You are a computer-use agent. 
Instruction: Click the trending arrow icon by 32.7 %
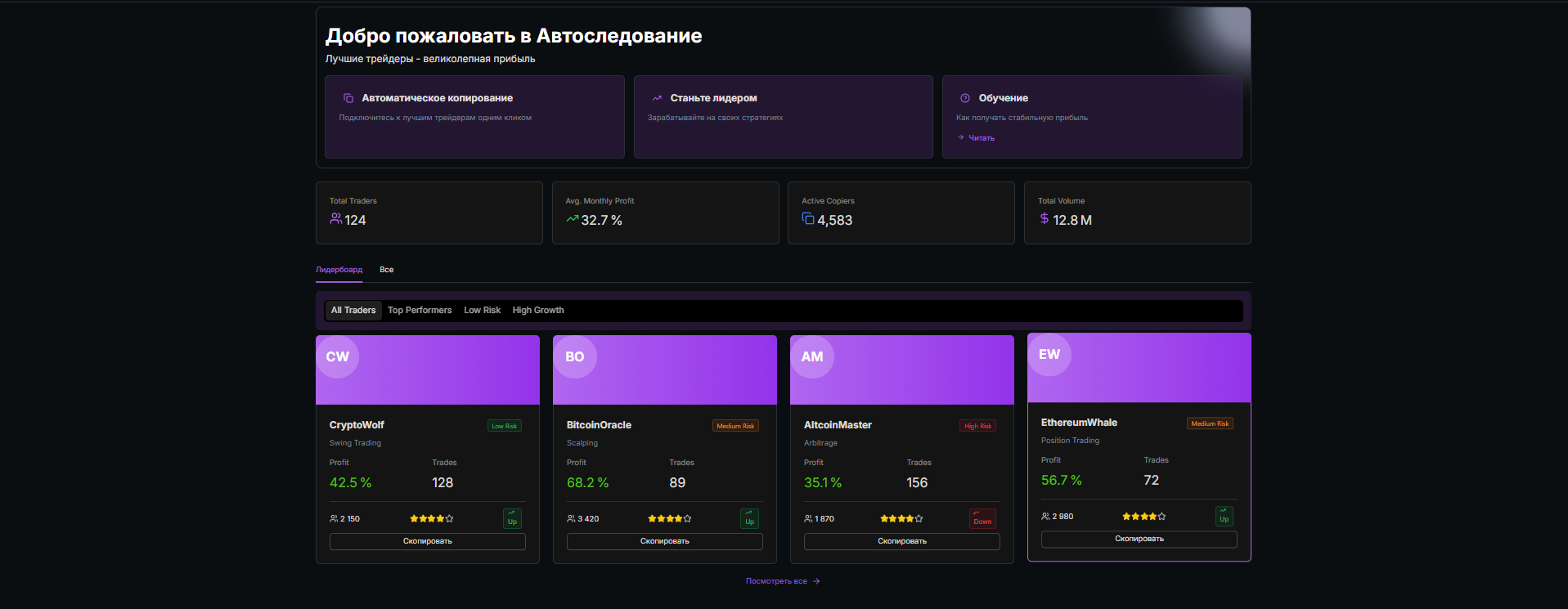tap(572, 219)
